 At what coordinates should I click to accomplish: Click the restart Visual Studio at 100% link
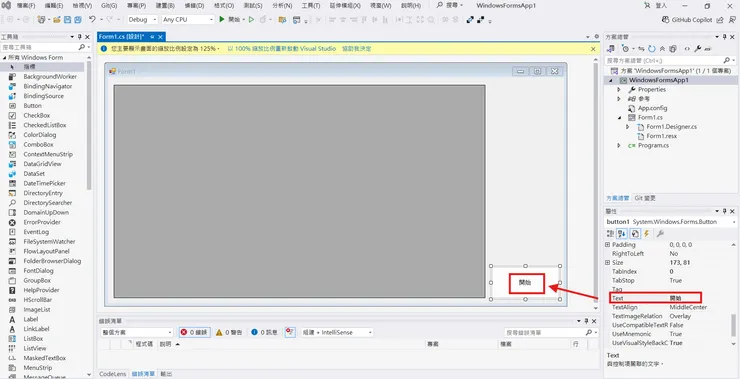pyautogui.click(x=282, y=49)
